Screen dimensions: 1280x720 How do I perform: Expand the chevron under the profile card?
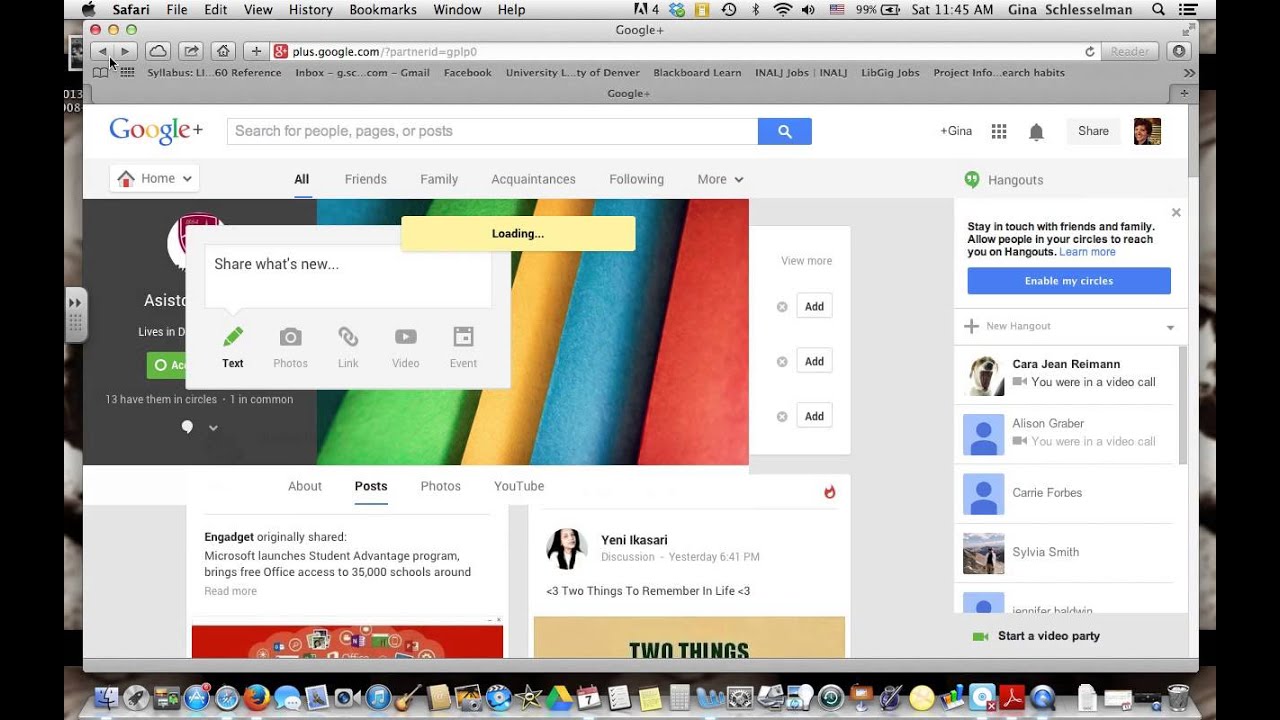click(x=213, y=428)
